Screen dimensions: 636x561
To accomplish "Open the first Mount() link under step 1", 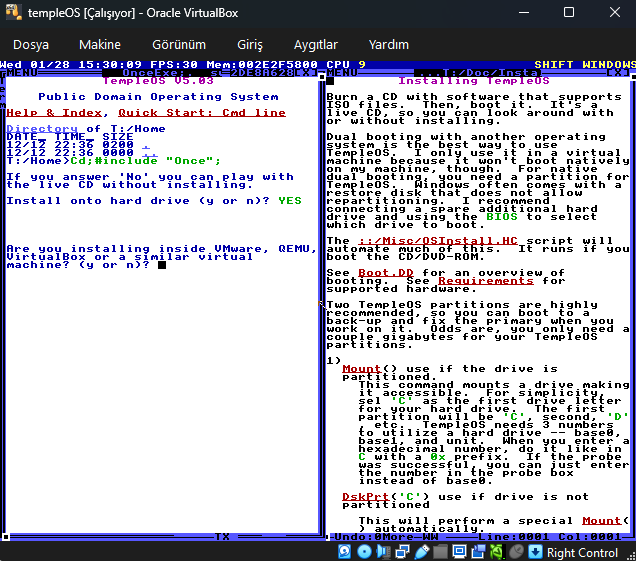I will [362, 369].
